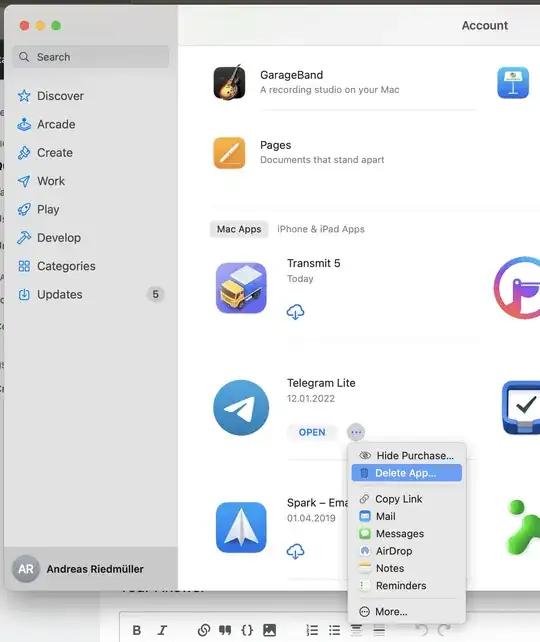Viewport: 540px width, 642px height.
Task: Click the Spark app title
Action: pyautogui.click(x=317, y=503)
